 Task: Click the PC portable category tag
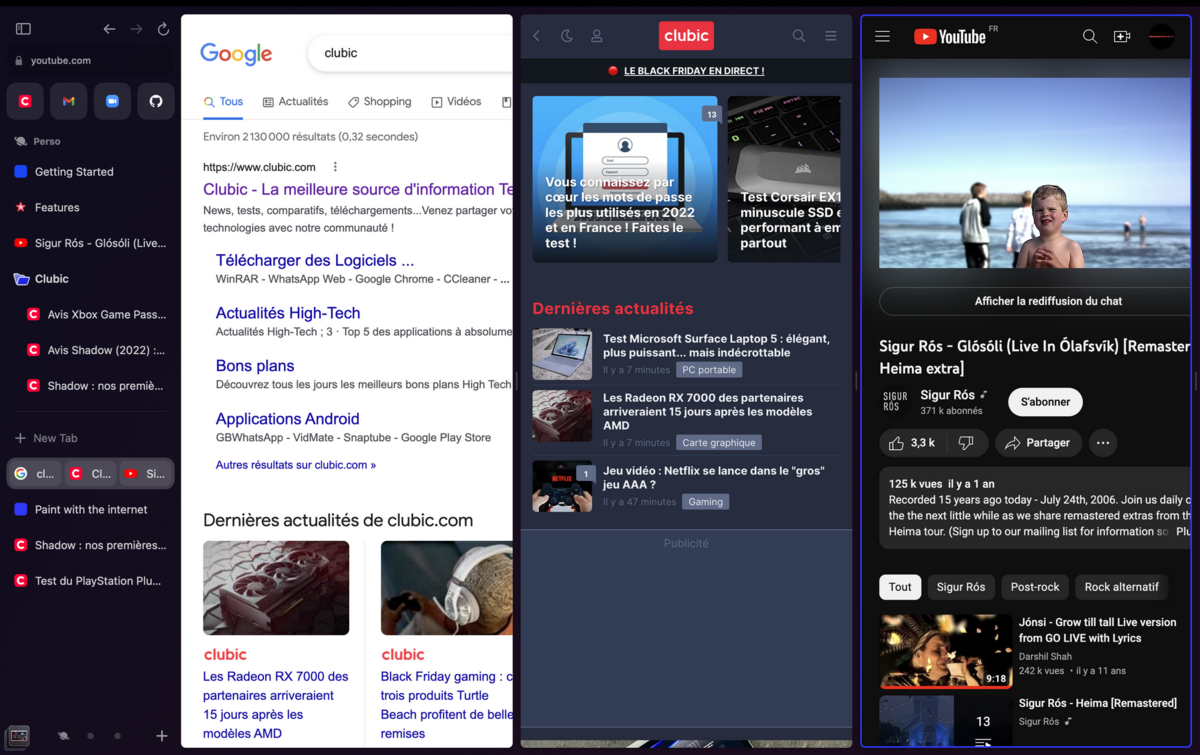(x=709, y=370)
